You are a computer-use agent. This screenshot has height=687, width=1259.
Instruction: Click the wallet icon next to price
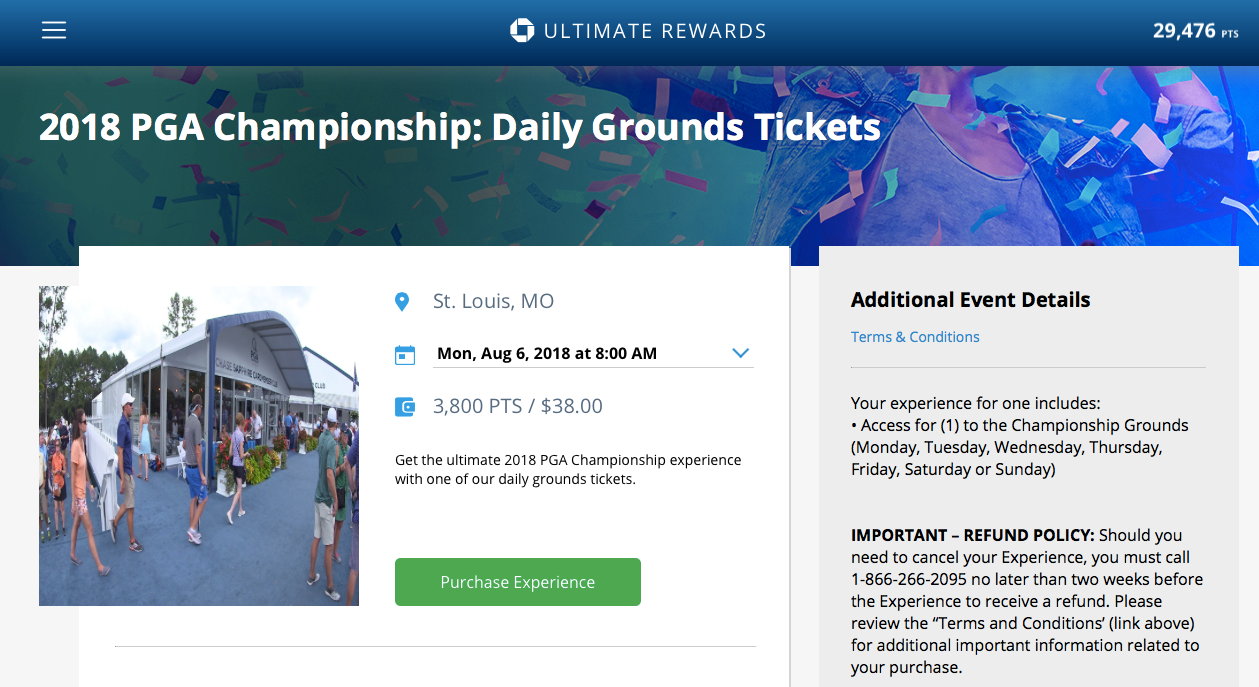tap(405, 406)
